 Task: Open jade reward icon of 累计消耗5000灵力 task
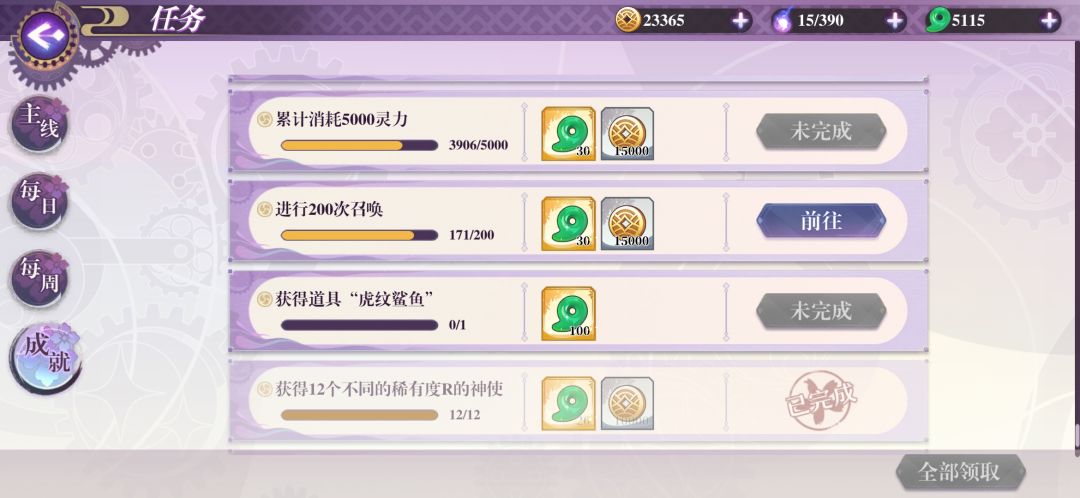568,134
